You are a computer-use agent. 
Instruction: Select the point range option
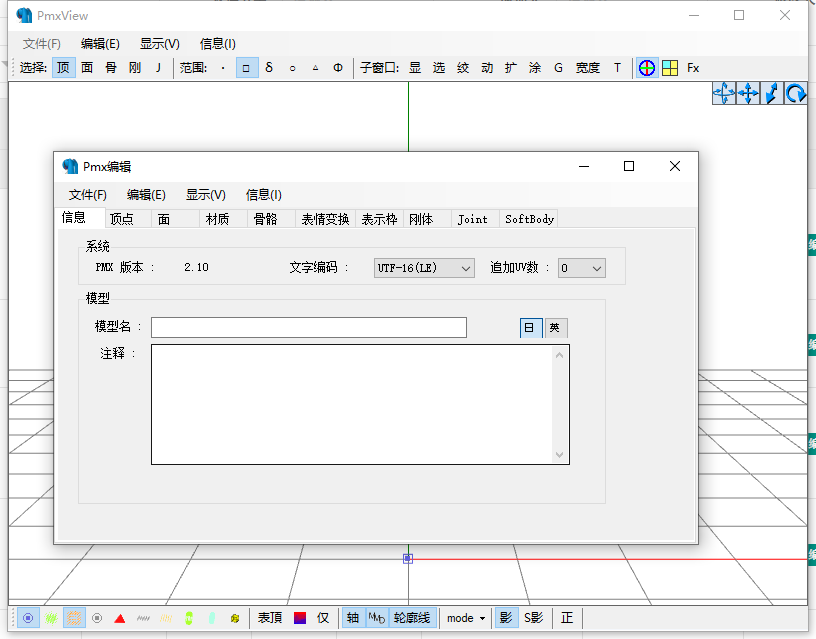pyautogui.click(x=223, y=68)
